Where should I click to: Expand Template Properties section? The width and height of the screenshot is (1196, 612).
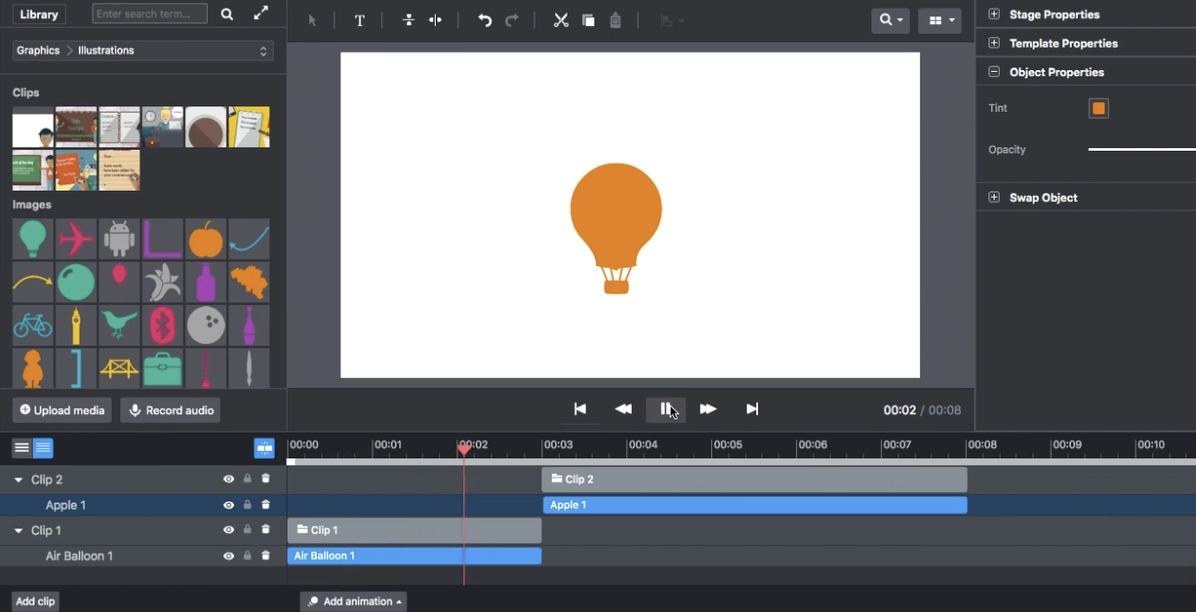coord(994,43)
